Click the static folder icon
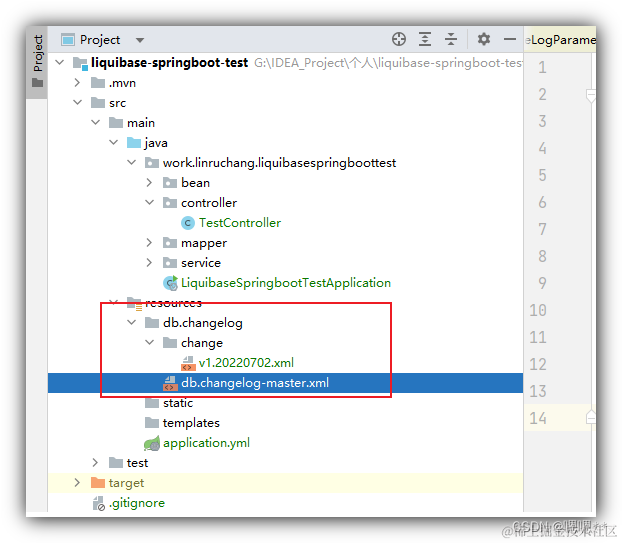 (x=152, y=403)
